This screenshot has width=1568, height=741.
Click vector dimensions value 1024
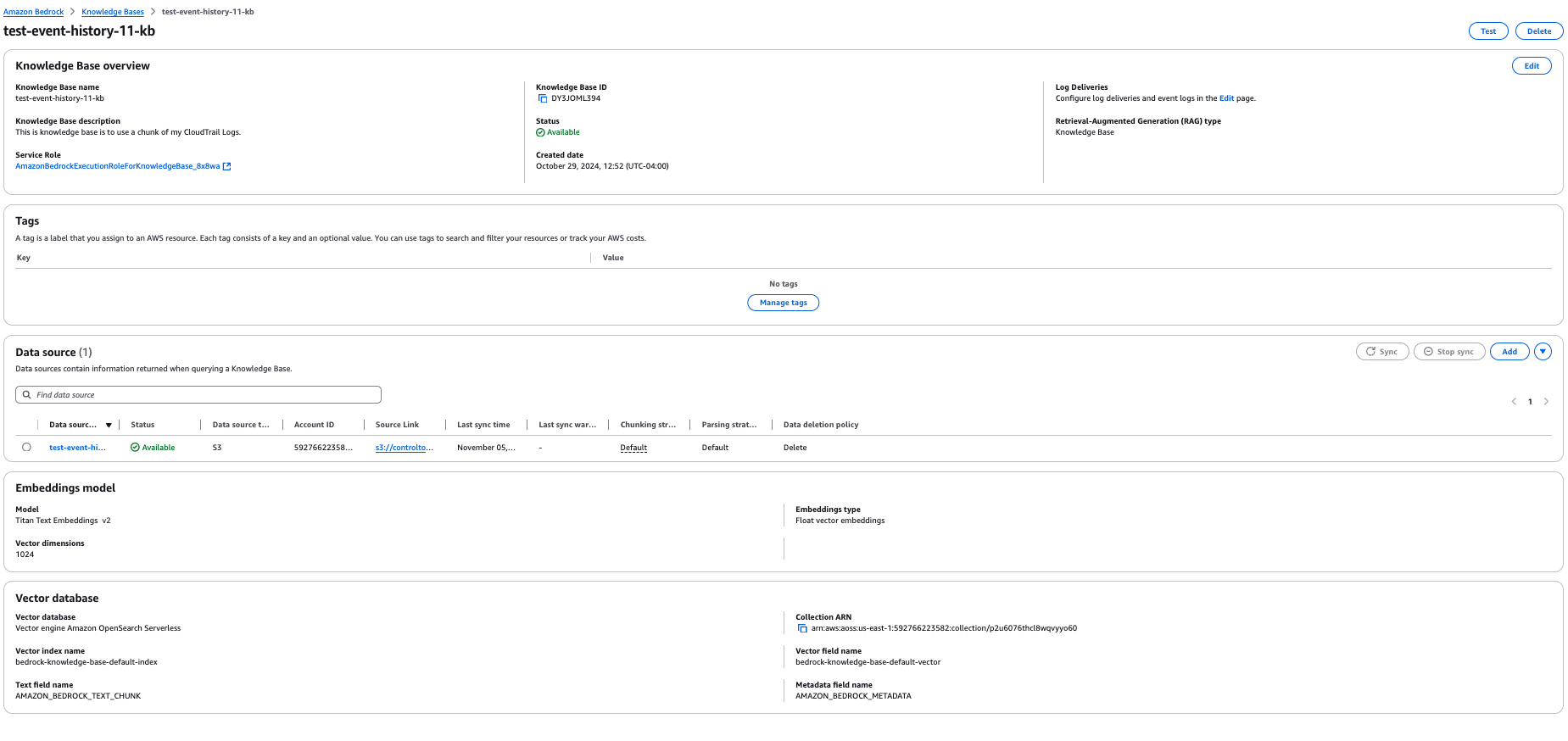[25, 554]
